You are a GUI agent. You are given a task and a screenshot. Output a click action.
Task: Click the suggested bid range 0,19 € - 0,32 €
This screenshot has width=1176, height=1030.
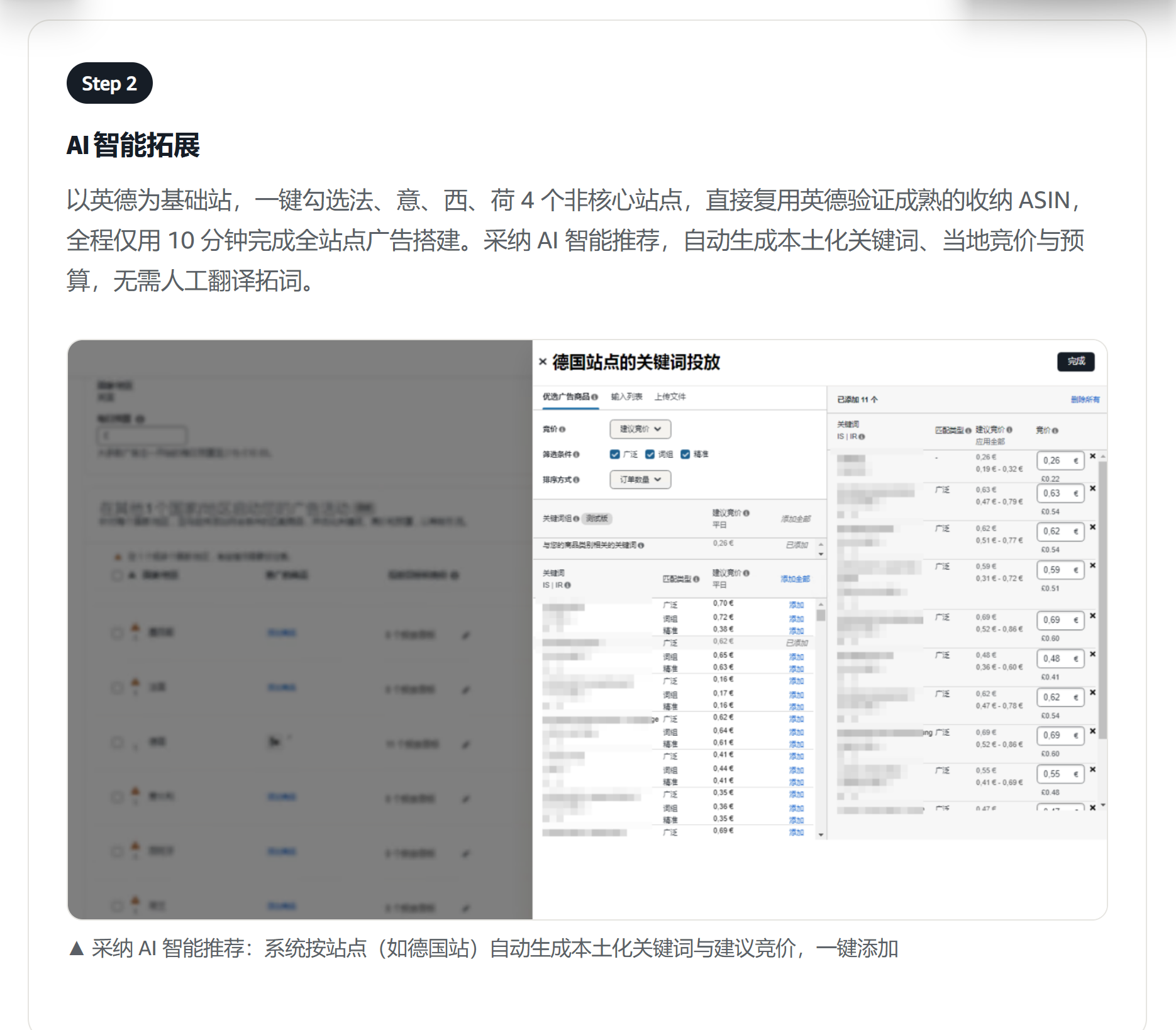tap(999, 469)
